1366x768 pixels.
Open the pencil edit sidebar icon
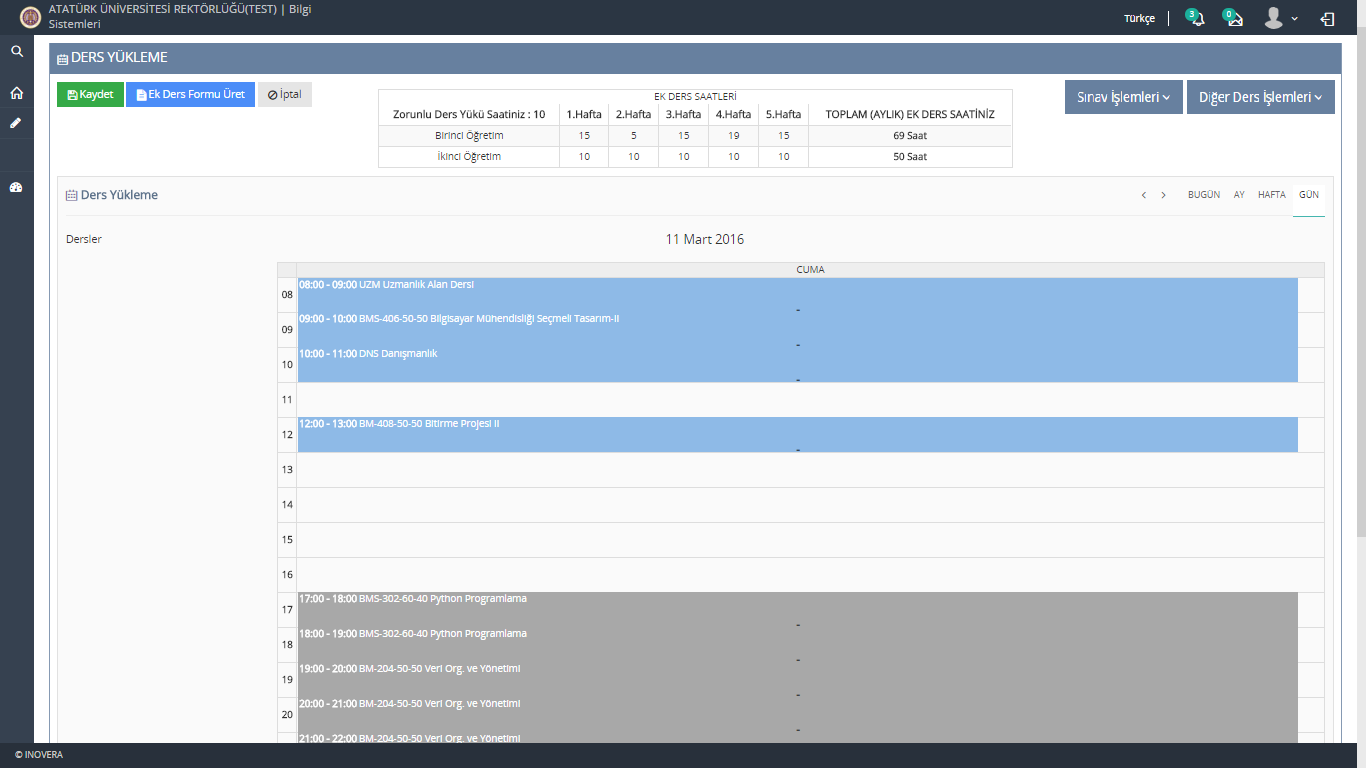tap(16, 123)
